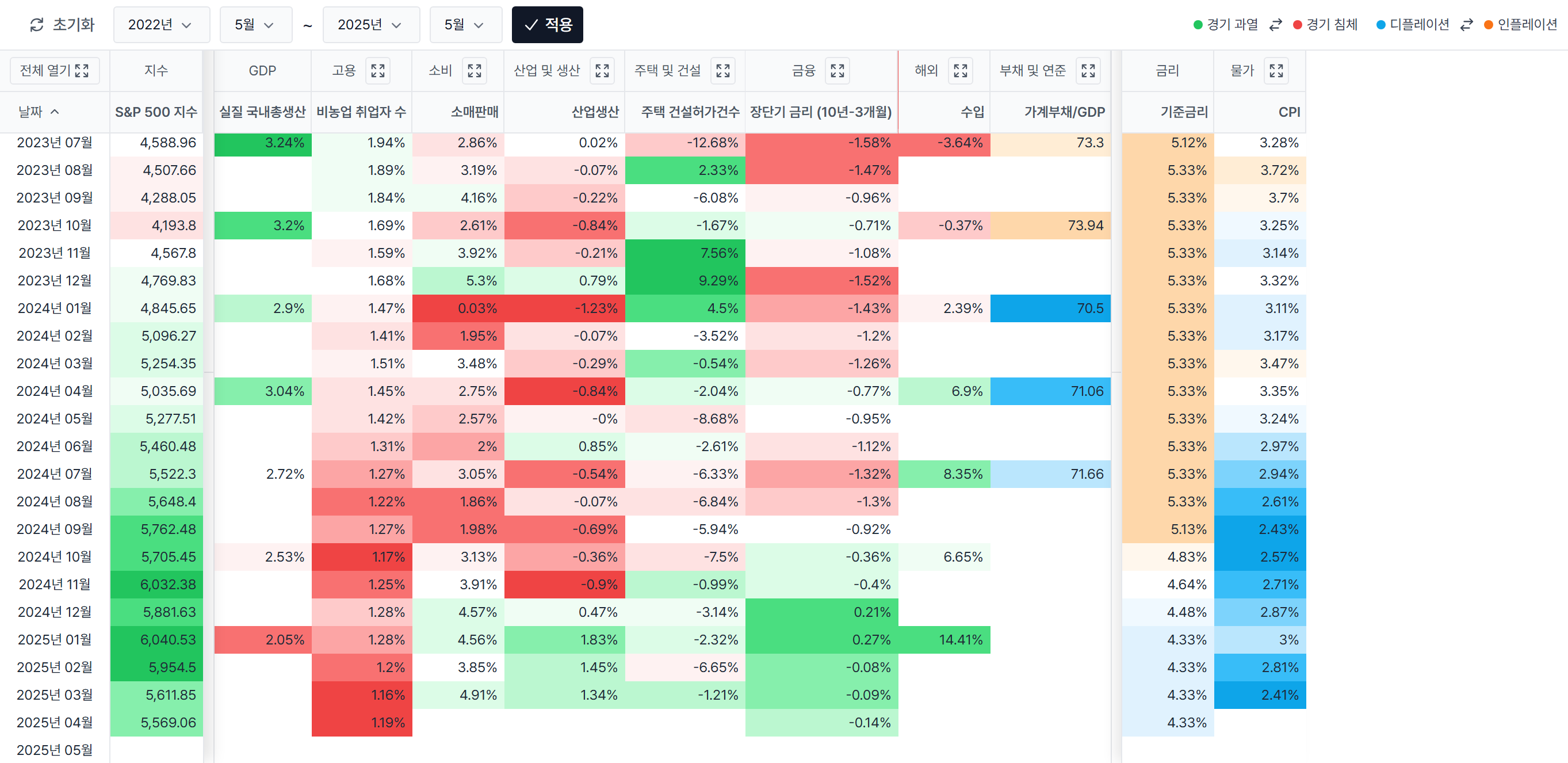Click the 전체 열기 expand-all button
This screenshot has height=763, width=1568.
coord(54,71)
